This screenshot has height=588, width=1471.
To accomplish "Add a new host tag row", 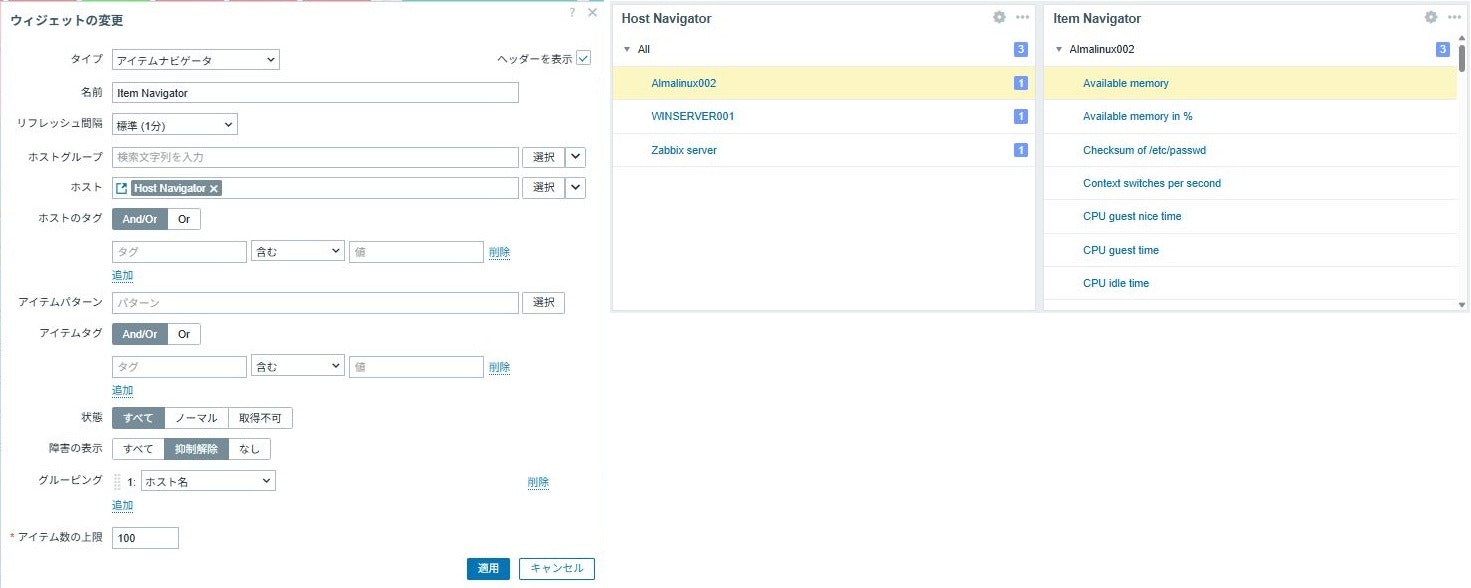I will click(x=122, y=275).
